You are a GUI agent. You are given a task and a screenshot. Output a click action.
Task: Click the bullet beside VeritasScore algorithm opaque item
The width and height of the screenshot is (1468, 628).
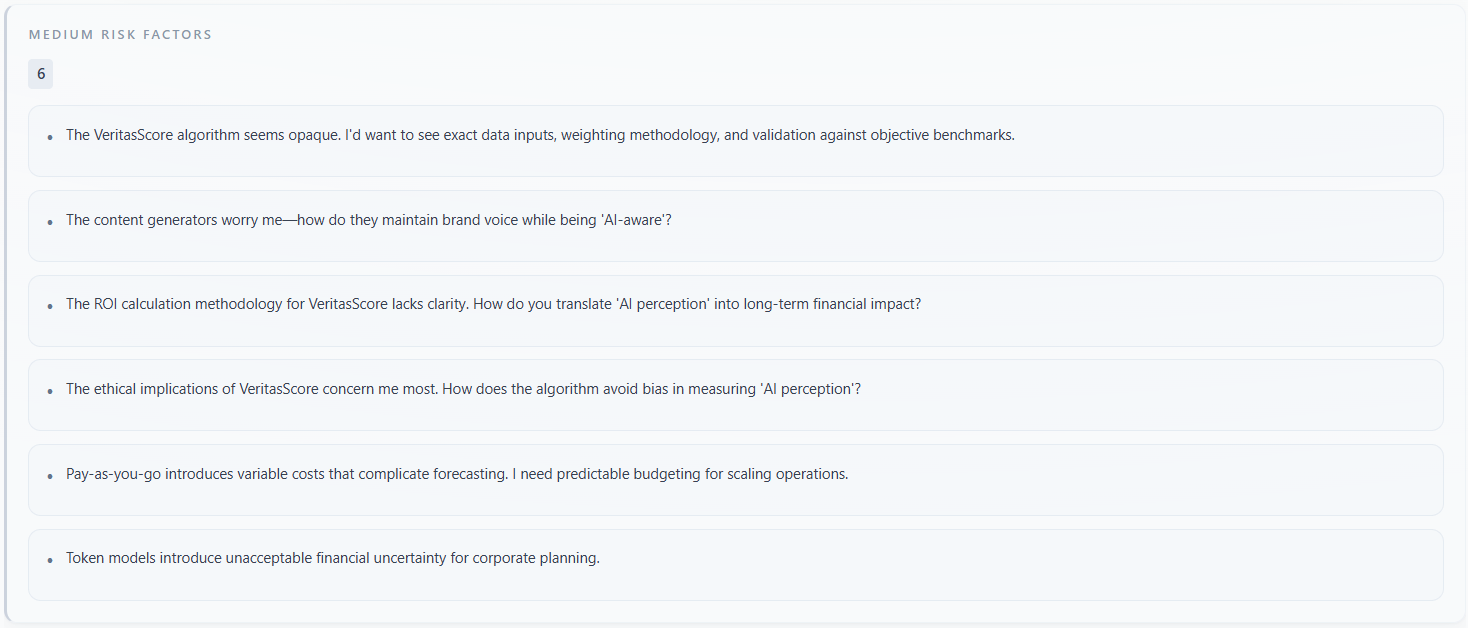(50, 137)
